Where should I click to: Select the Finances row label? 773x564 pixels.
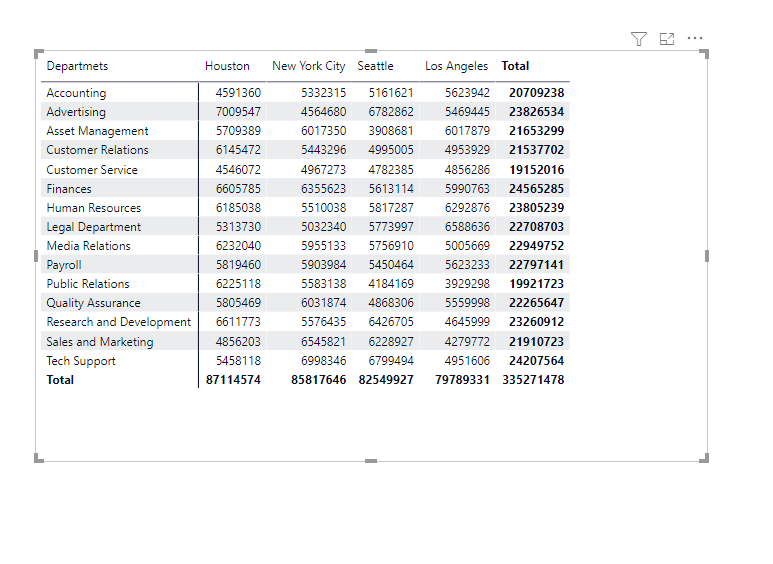point(69,189)
